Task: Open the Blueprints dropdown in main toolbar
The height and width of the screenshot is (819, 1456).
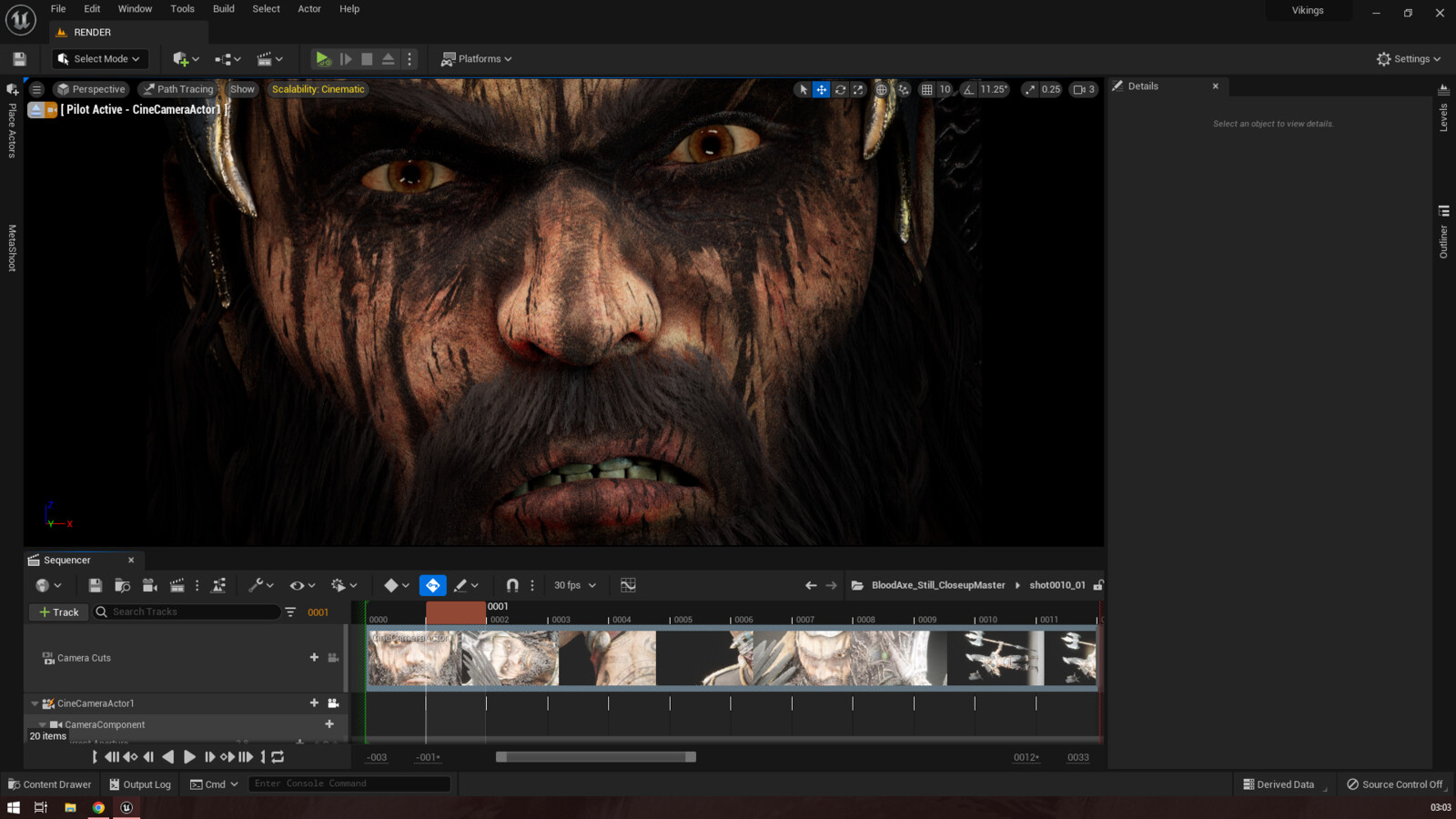Action: [x=227, y=59]
